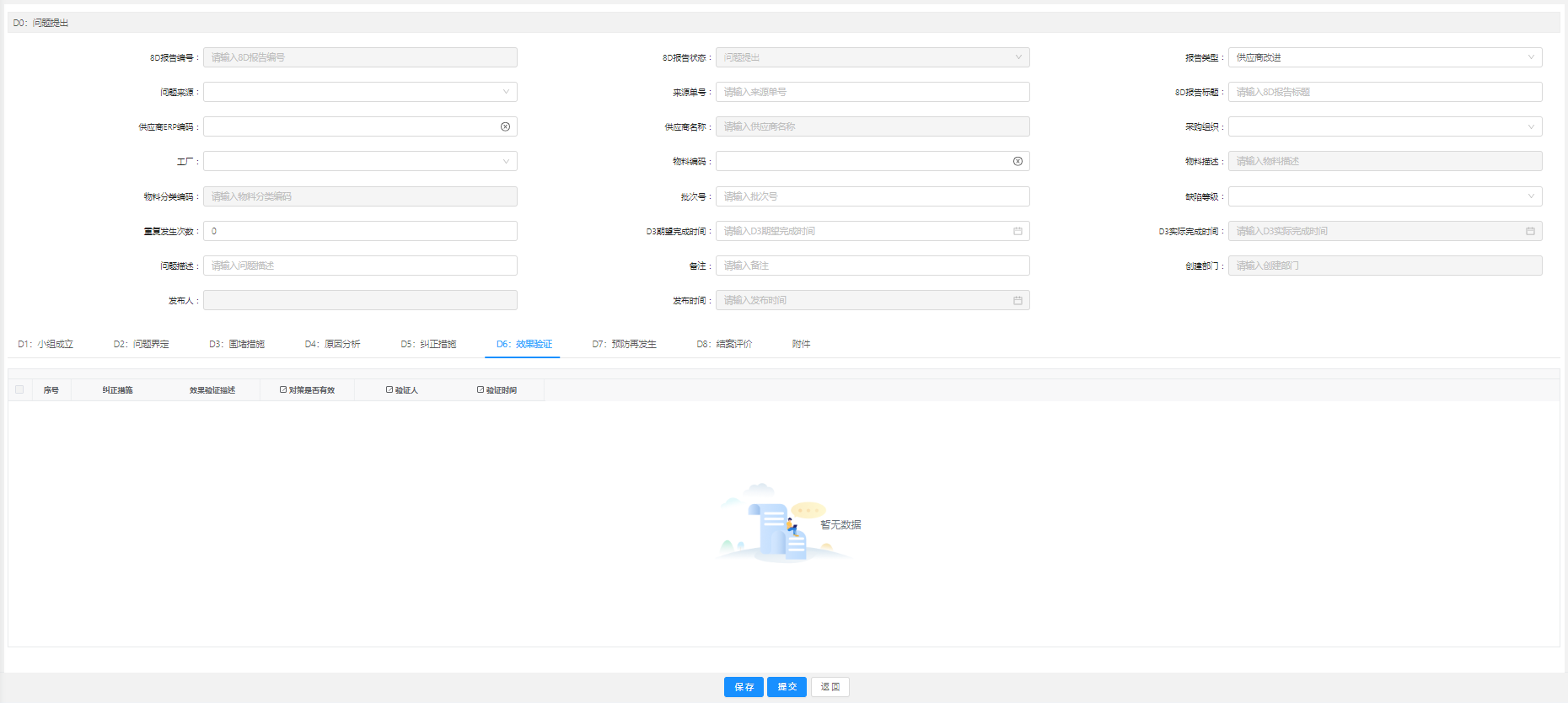The width and height of the screenshot is (1568, 703).
Task: Click the 问题描述 input field
Action: tap(360, 266)
